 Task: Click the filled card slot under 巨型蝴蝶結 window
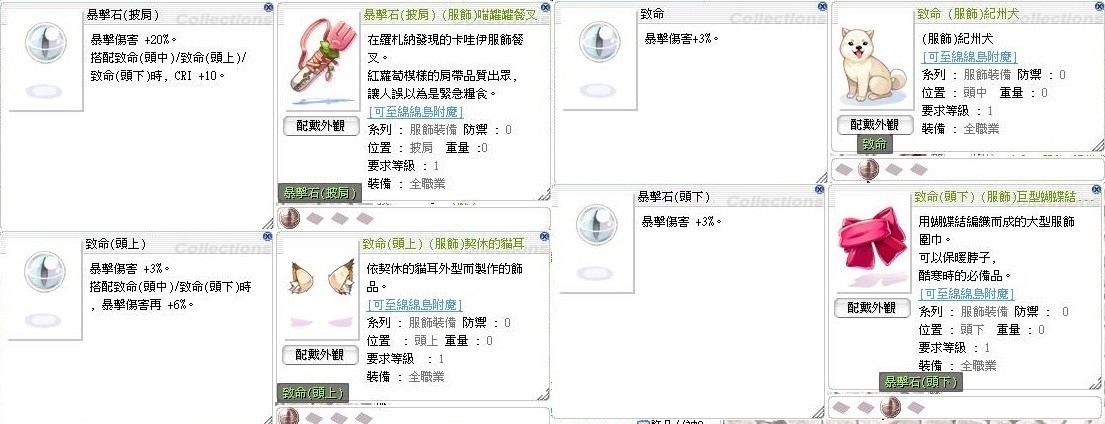891,407
